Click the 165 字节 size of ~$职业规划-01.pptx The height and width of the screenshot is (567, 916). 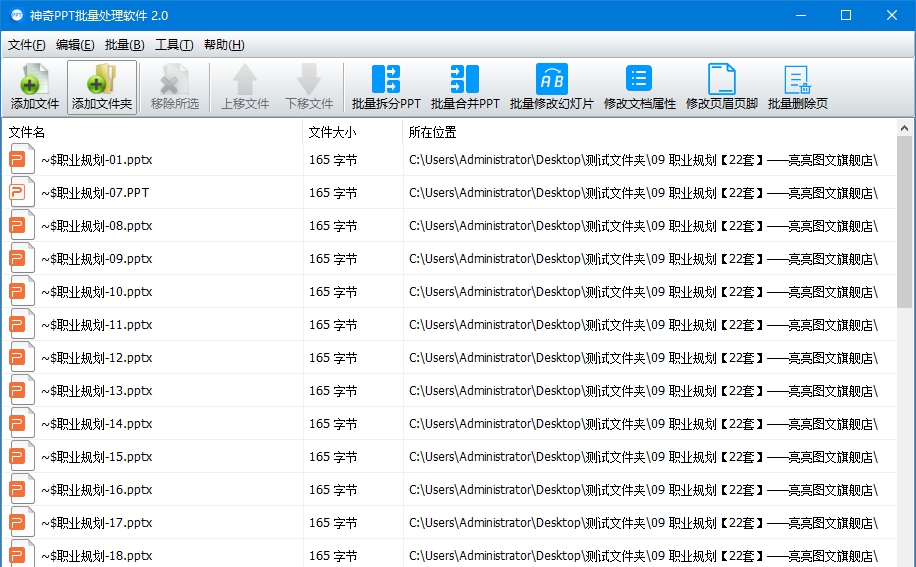click(333, 160)
